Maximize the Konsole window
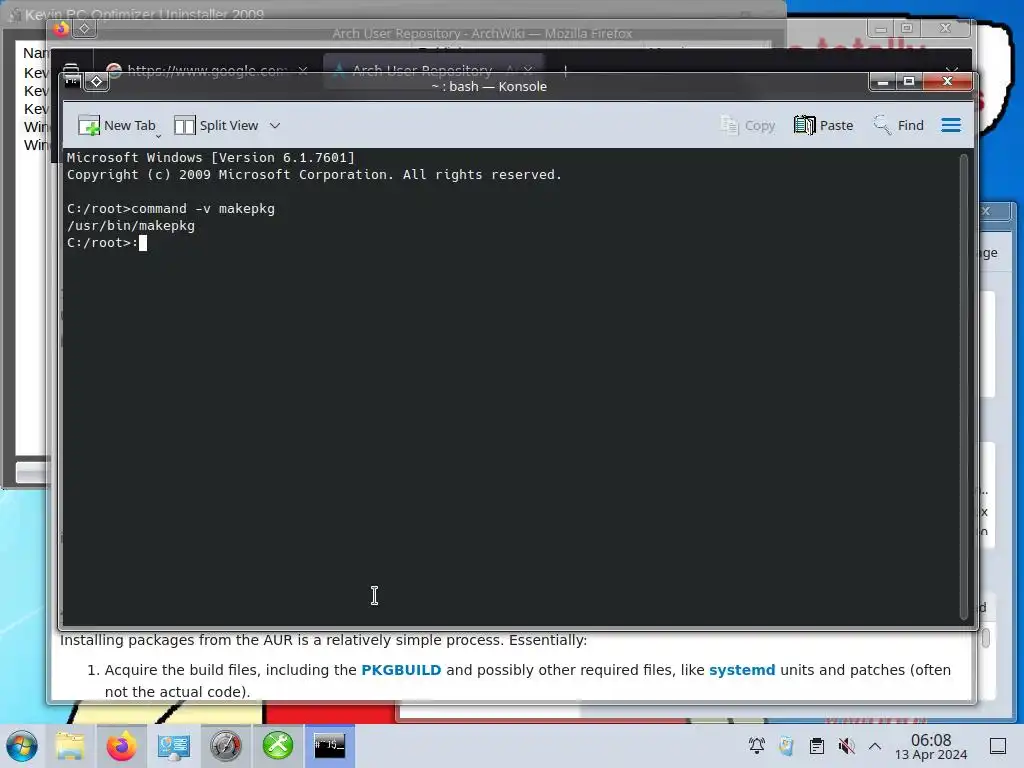The image size is (1024, 768). (908, 81)
